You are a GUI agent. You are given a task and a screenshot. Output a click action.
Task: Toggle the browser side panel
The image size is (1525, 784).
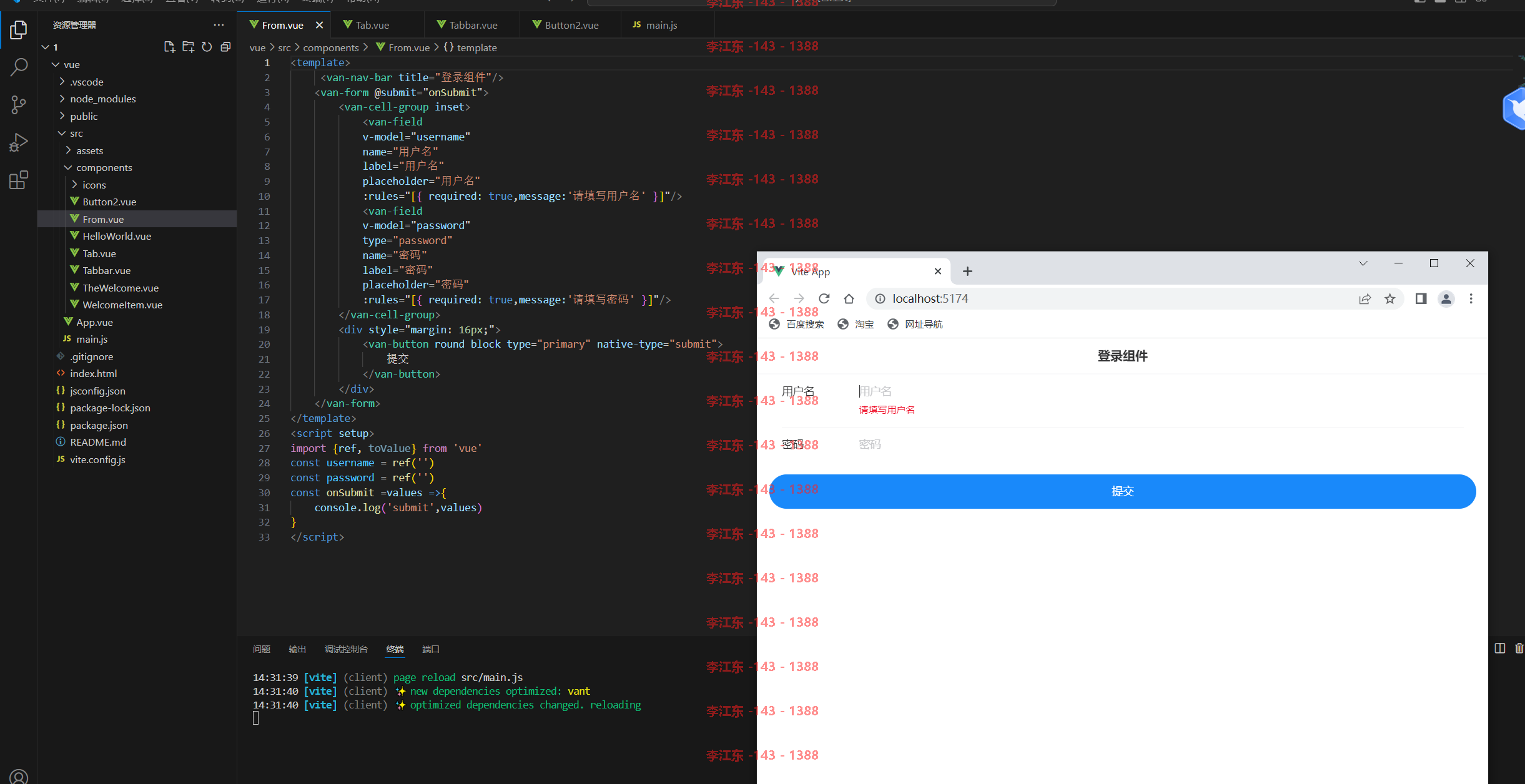pyautogui.click(x=1421, y=298)
